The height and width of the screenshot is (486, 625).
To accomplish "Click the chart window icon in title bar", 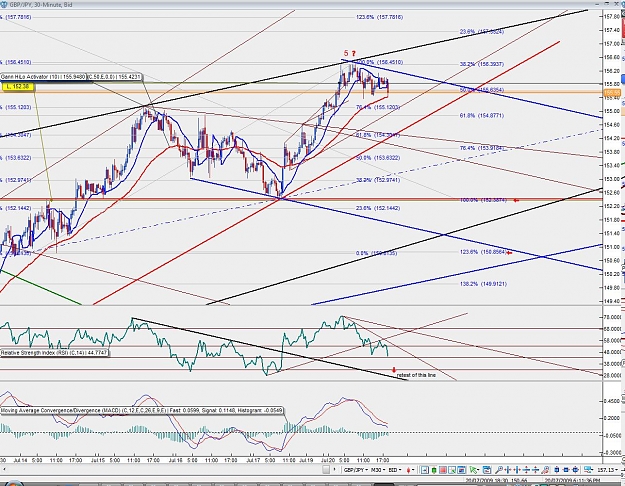I will 3,5.
